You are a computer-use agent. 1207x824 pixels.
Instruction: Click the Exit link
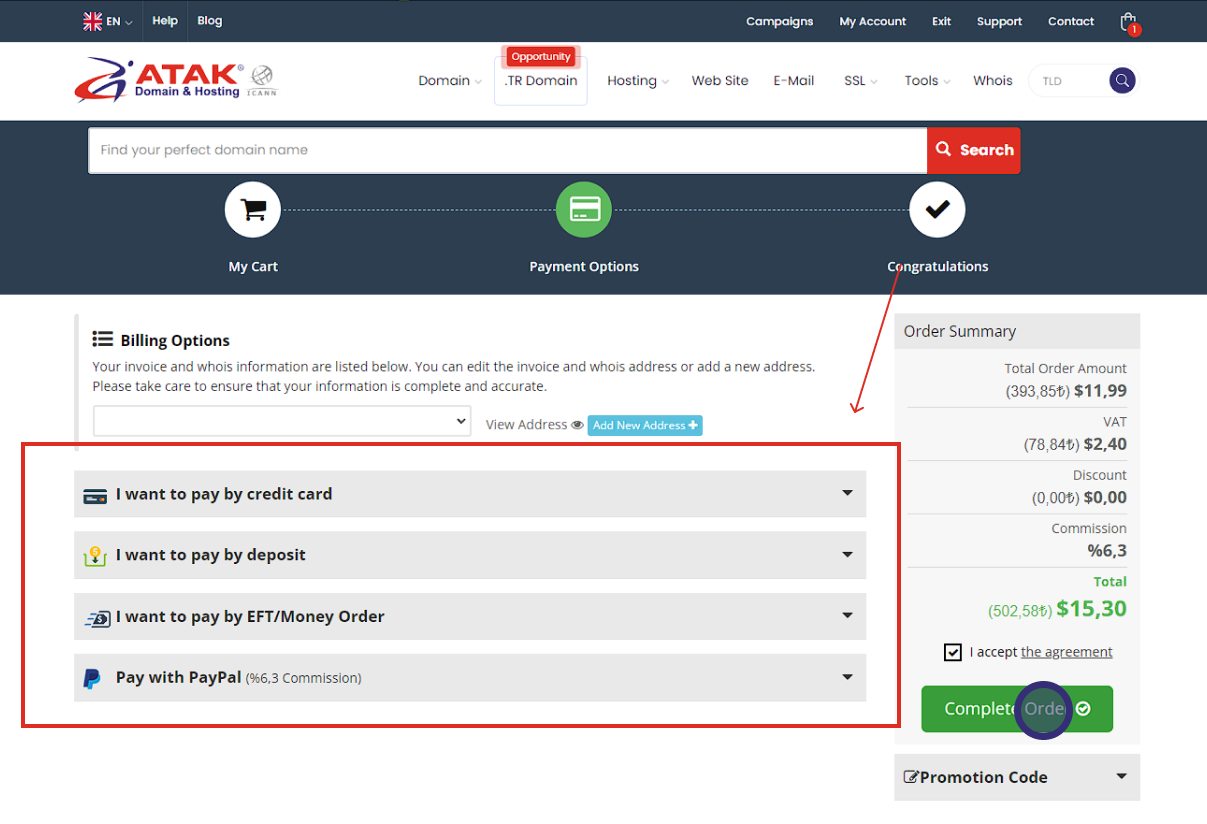pos(942,22)
